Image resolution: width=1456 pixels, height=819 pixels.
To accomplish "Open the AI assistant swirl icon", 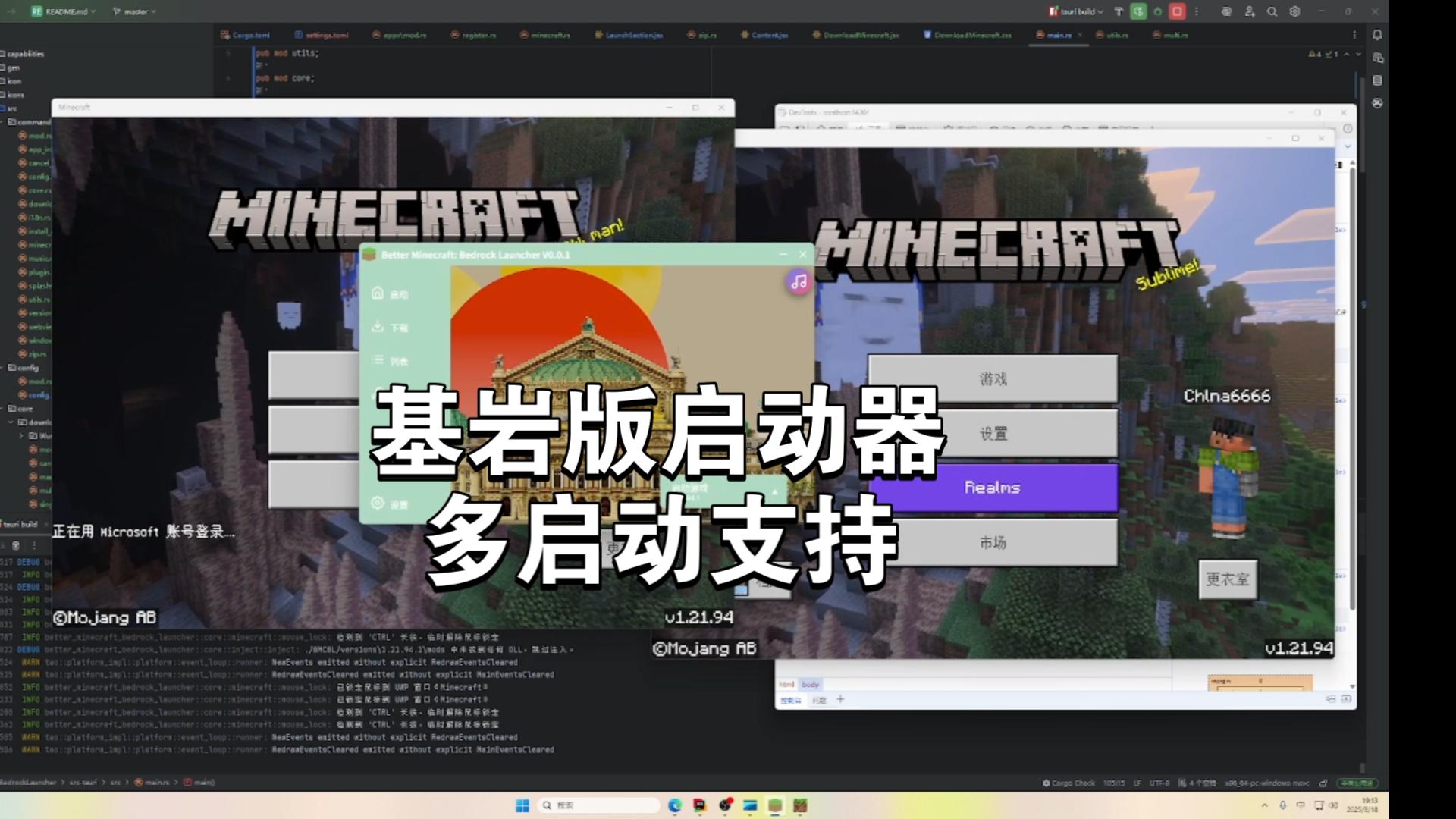I will click(x=1226, y=11).
